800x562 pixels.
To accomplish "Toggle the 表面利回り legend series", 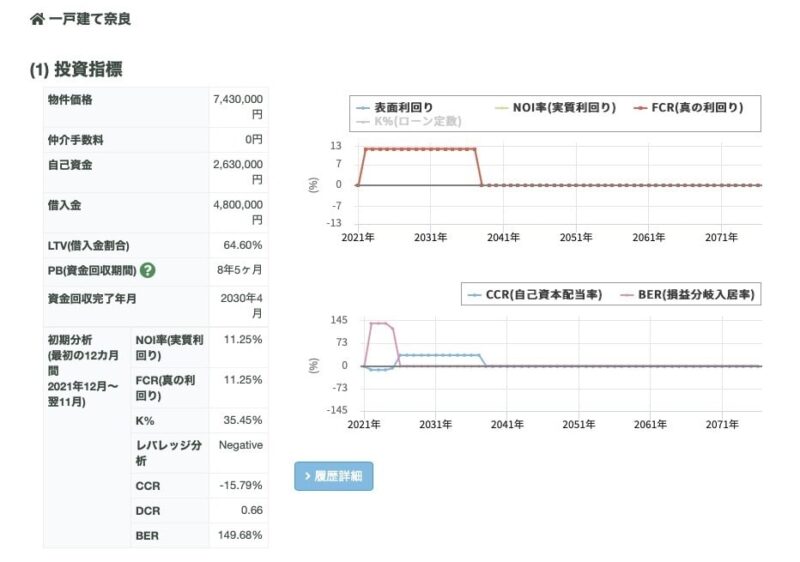I will pos(395,108).
